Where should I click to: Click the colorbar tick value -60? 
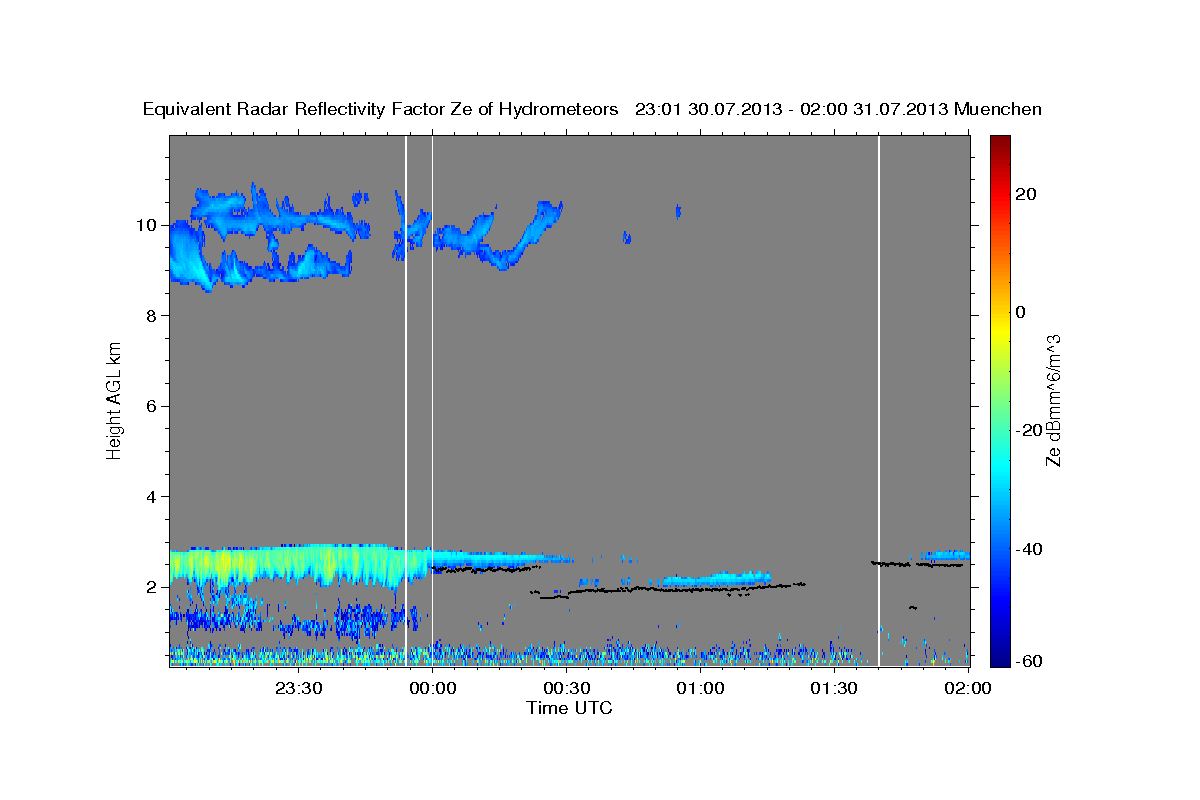pos(1029,661)
